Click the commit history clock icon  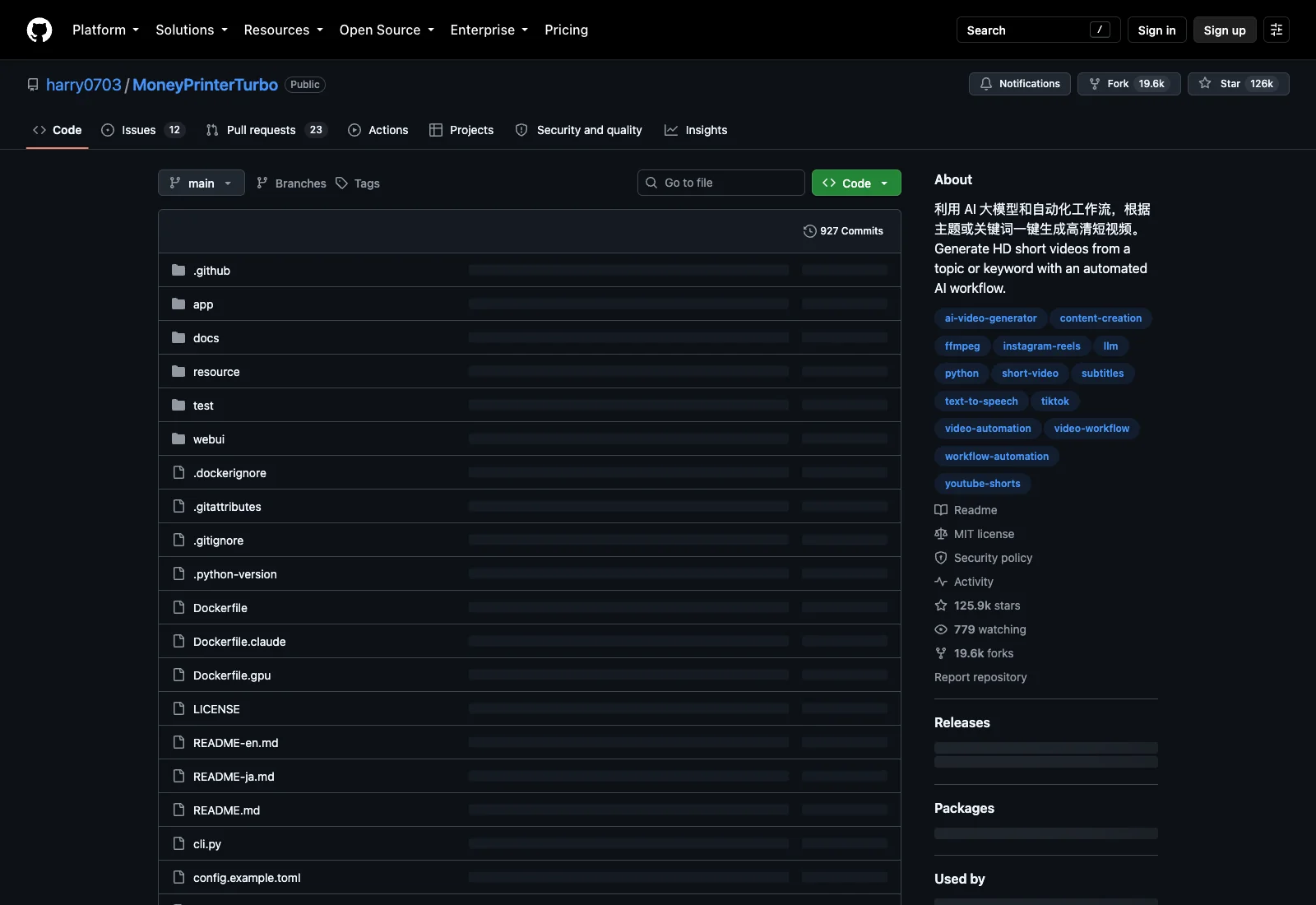tap(810, 231)
